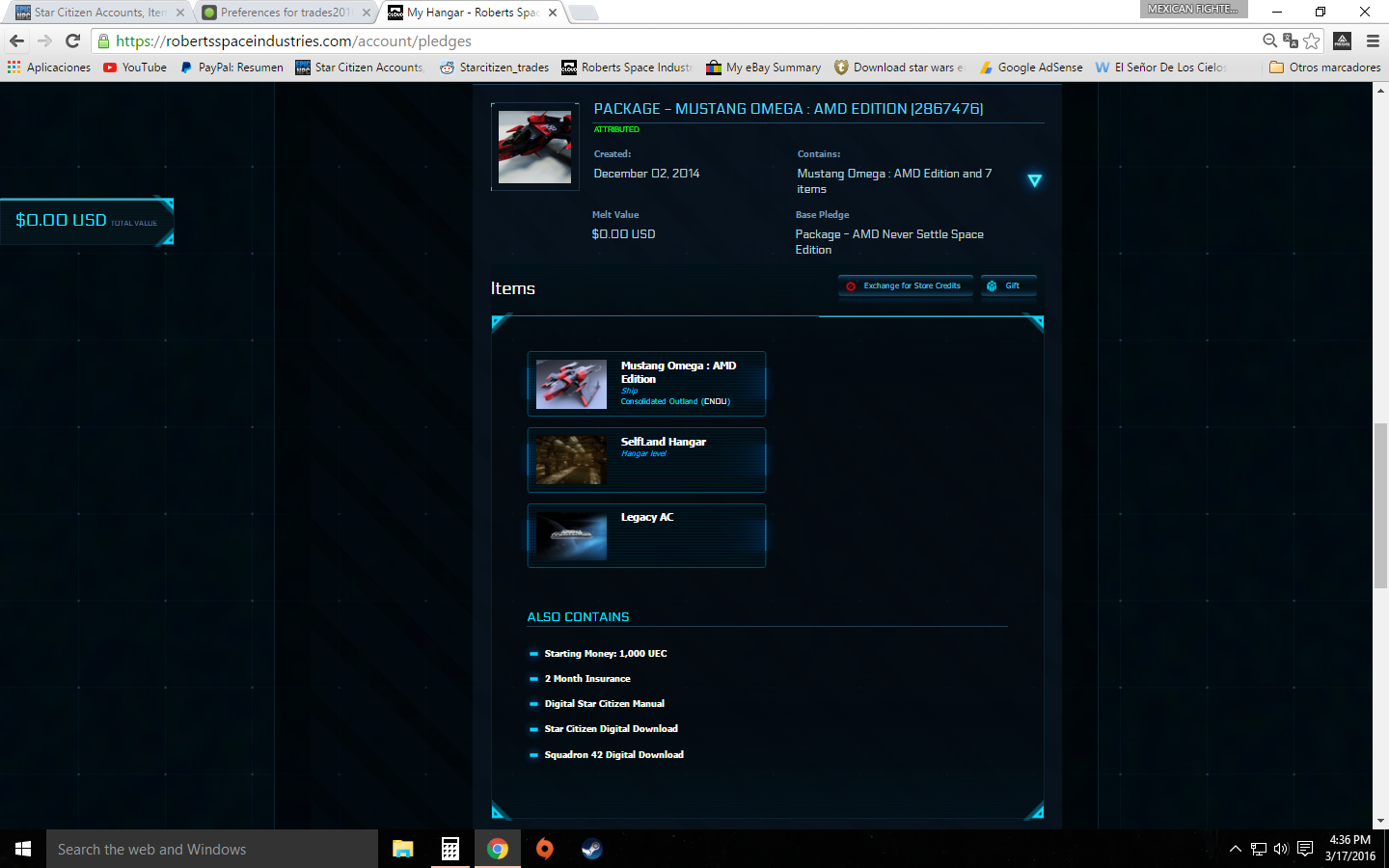Click the address bar URL field
The image size is (1389, 868).
tap(675, 41)
